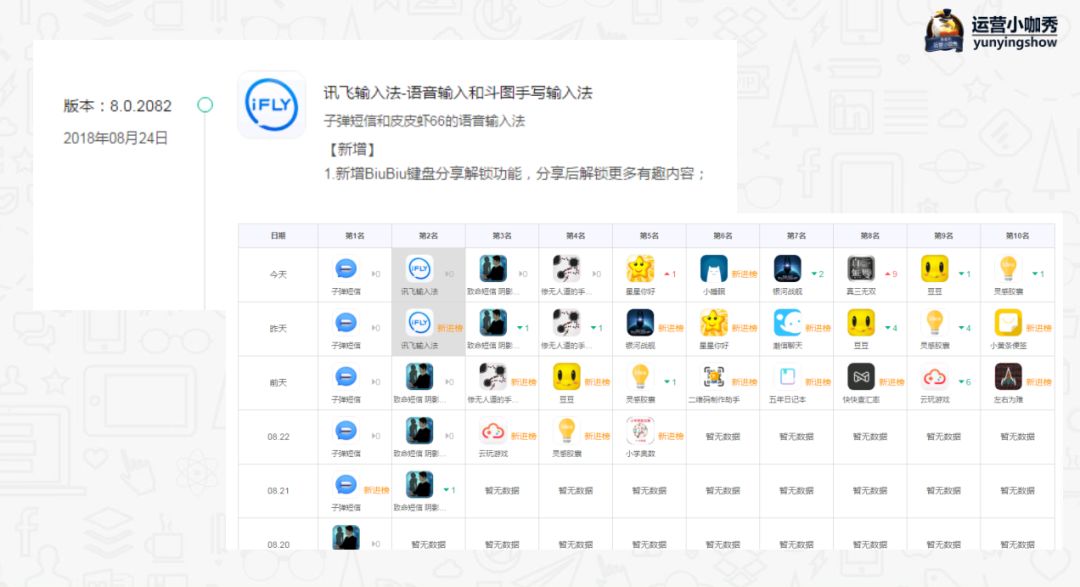Click the 今天 row label
Image resolution: width=1080 pixels, height=587 pixels.
tap(278, 274)
